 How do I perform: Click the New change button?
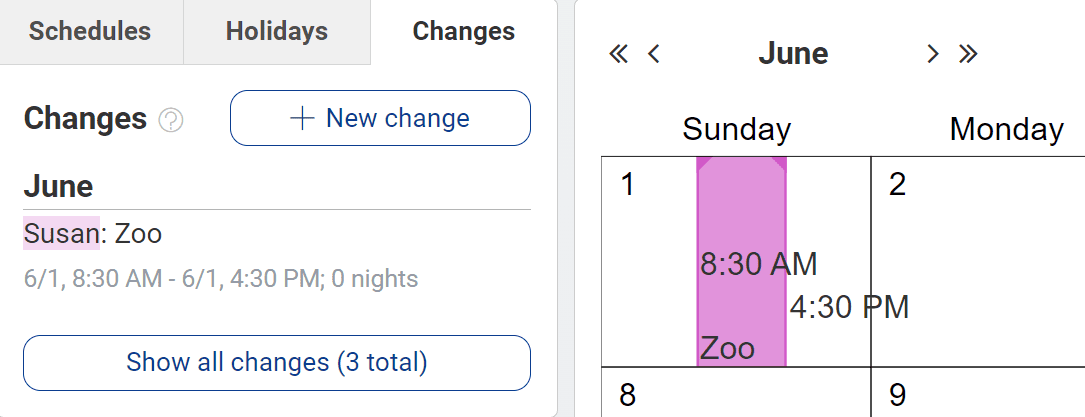click(x=380, y=118)
